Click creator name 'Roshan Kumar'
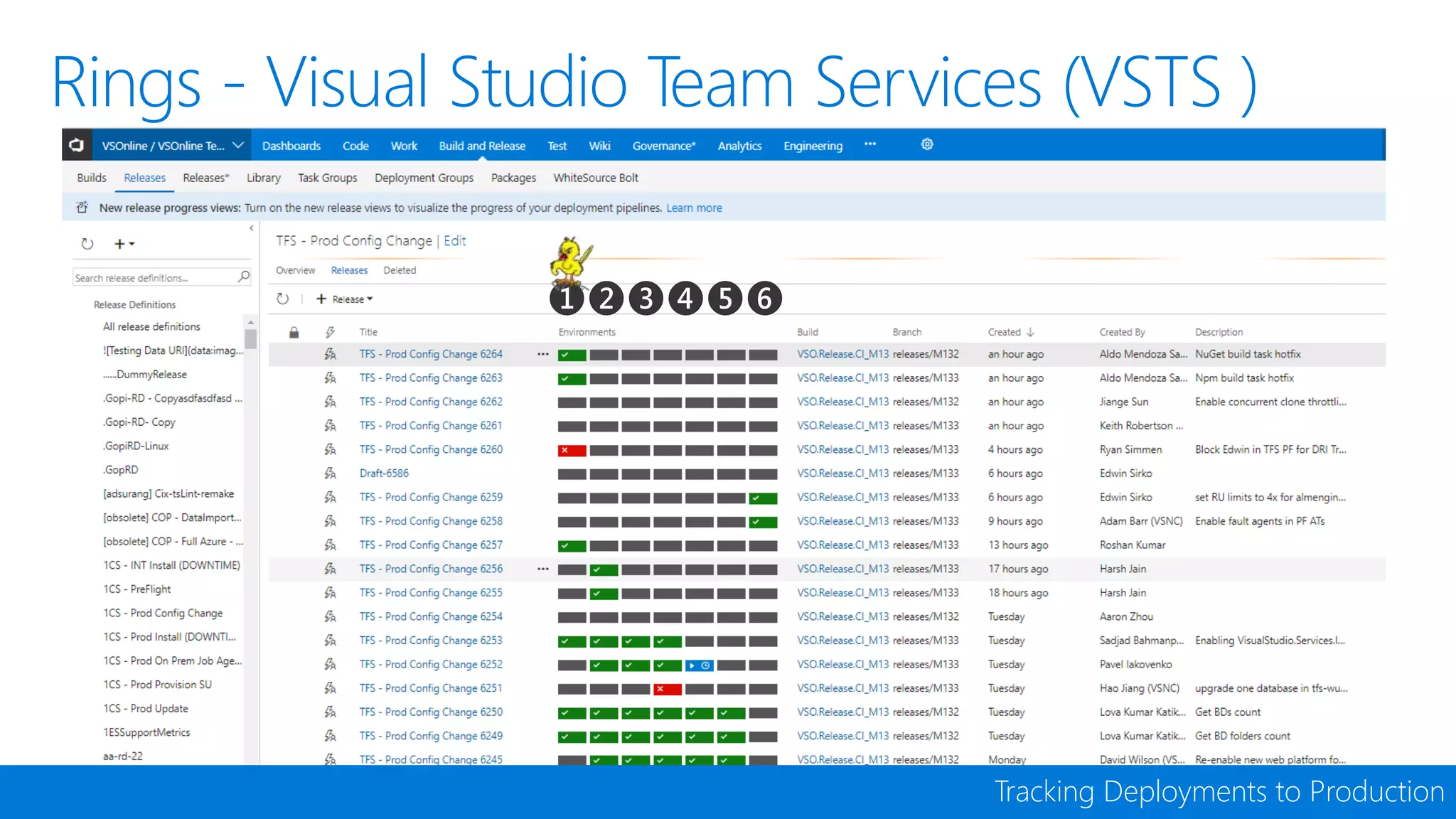Screen dimensions: 1456x819 [1133, 545]
